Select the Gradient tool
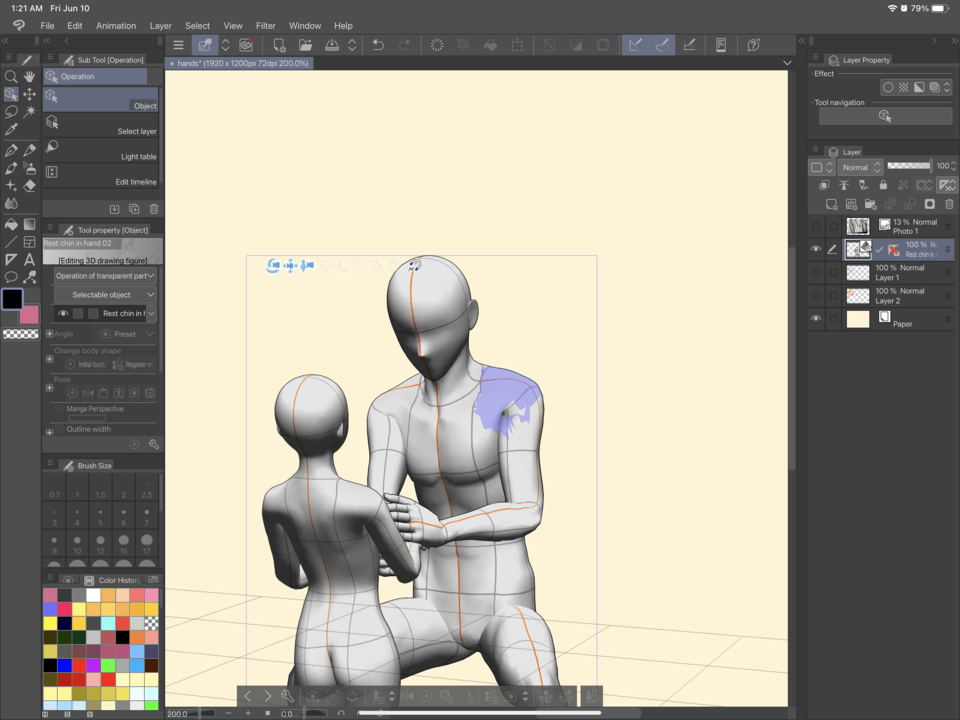Image resolution: width=960 pixels, height=720 pixels. pos(29,224)
